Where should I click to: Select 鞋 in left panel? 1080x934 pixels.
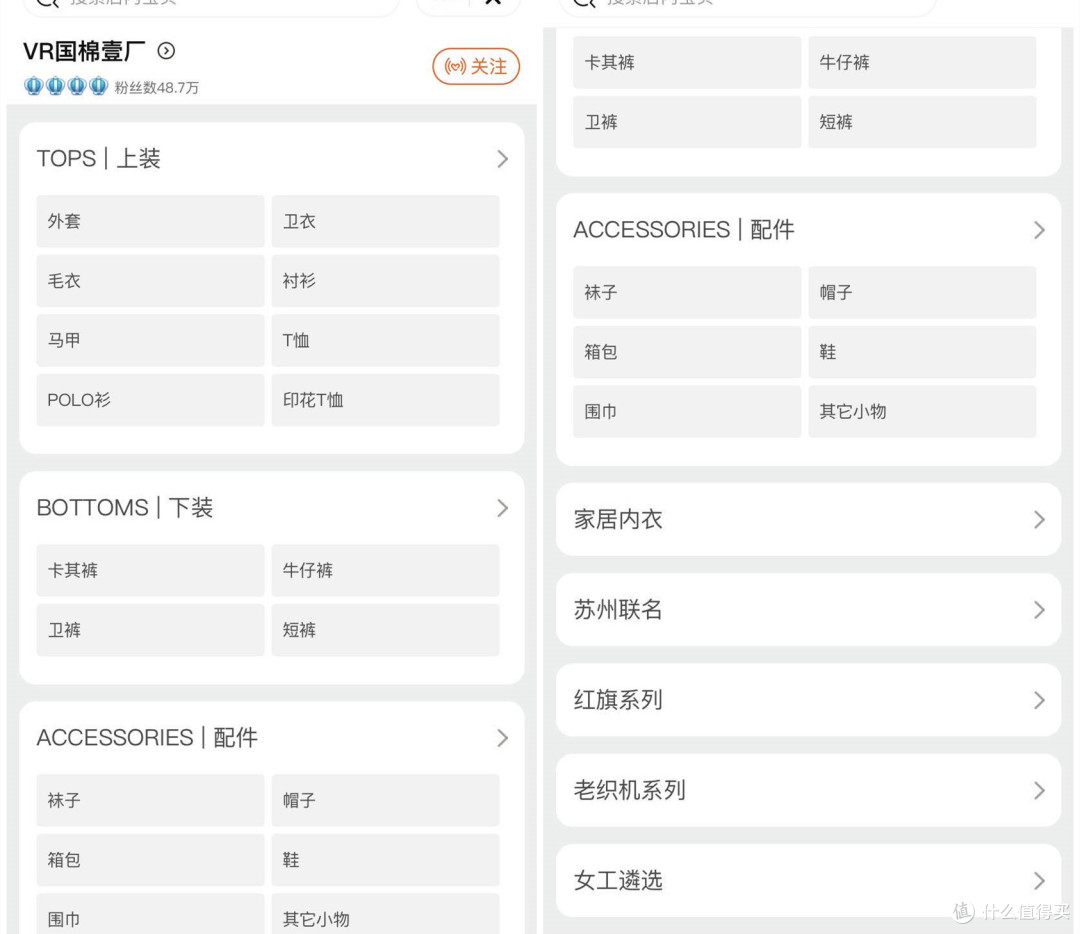[385, 860]
